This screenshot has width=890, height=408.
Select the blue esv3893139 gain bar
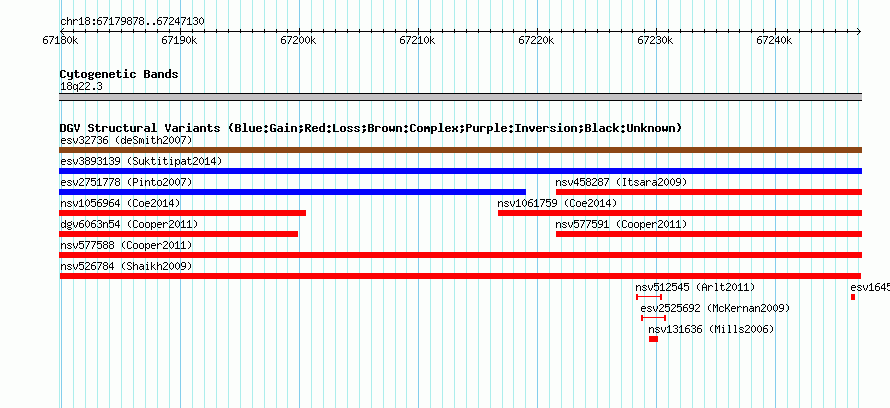coord(460,171)
